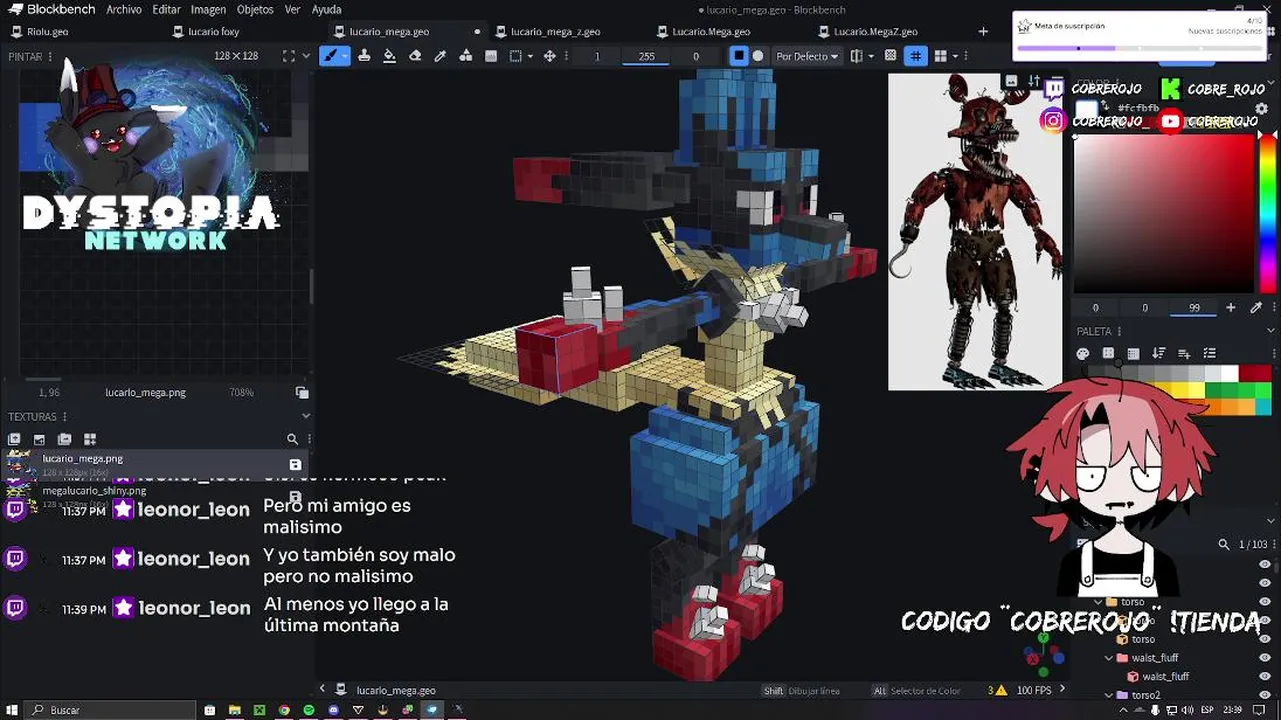1281x720 pixels.
Task: Toggle the color erase mode icon
Action: point(890,56)
